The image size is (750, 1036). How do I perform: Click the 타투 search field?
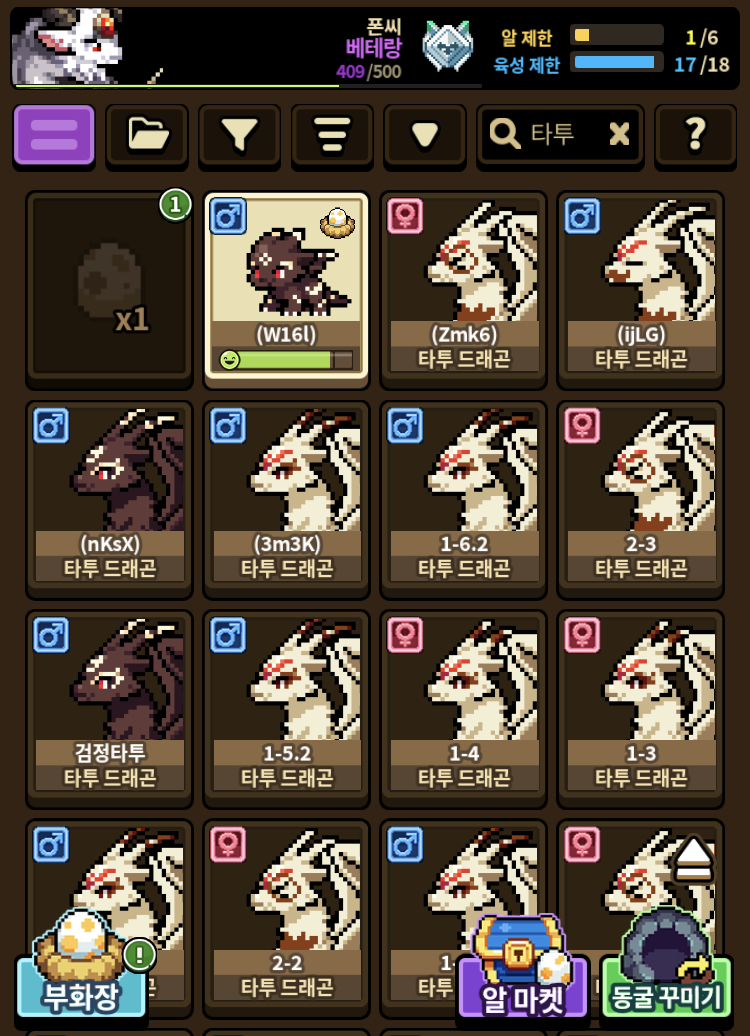point(552,135)
